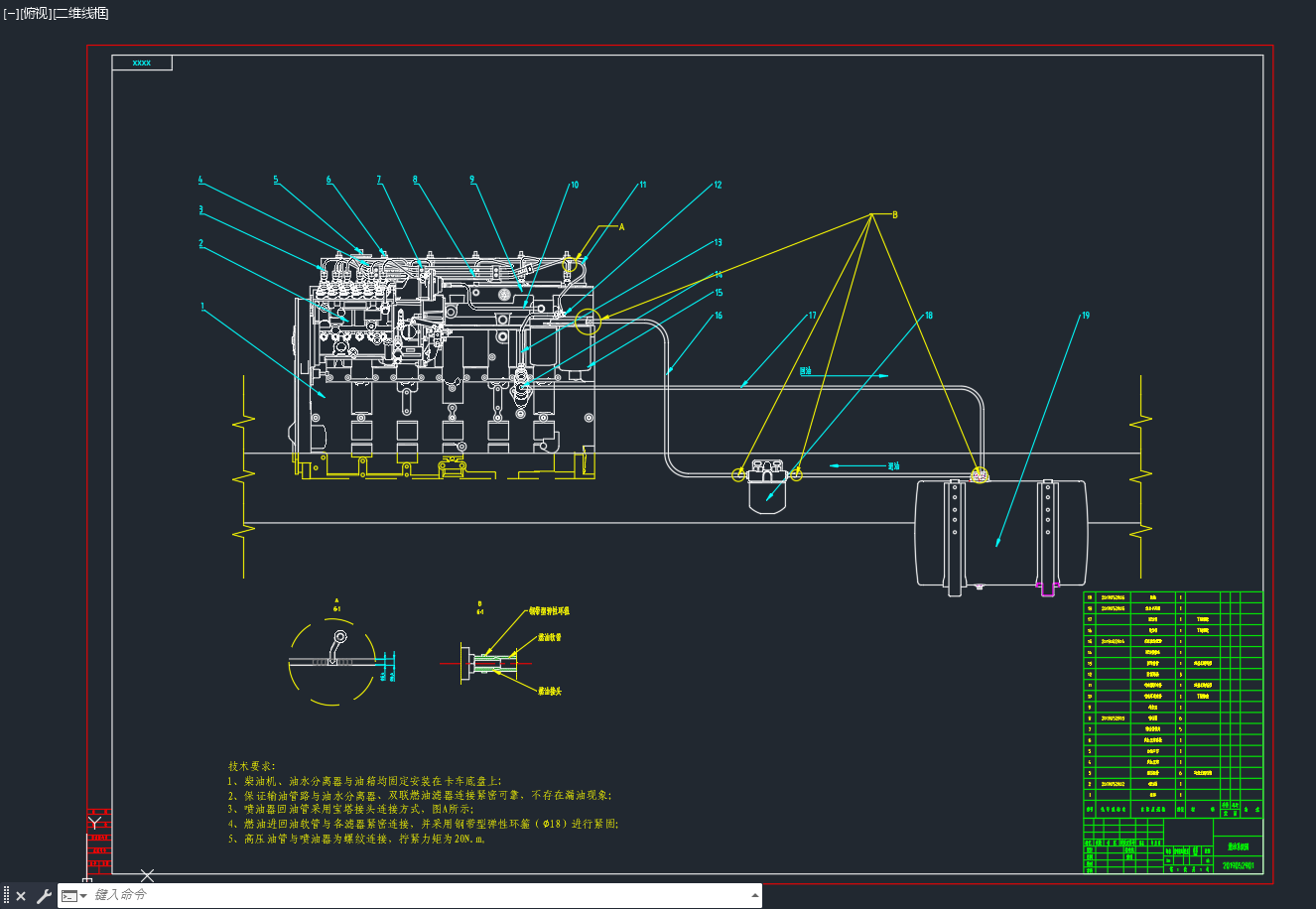The height and width of the screenshot is (909, 1316).
Task: Select technical requirement line 5 text
Action: point(356,839)
